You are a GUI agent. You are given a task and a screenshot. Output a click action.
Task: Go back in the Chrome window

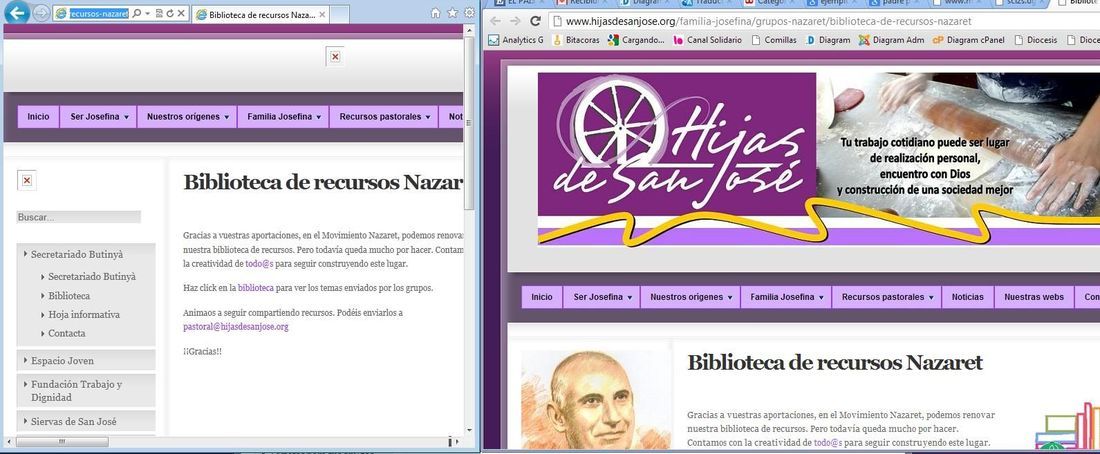tap(495, 21)
